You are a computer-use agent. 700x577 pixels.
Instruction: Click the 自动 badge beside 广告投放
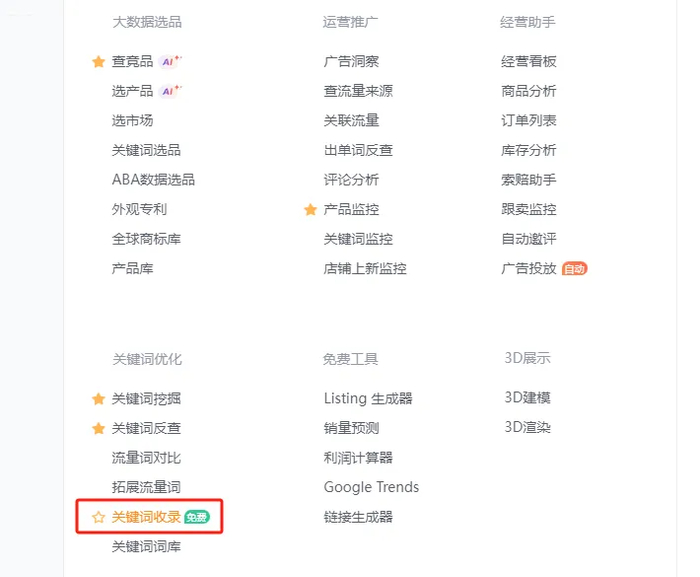coord(574,269)
